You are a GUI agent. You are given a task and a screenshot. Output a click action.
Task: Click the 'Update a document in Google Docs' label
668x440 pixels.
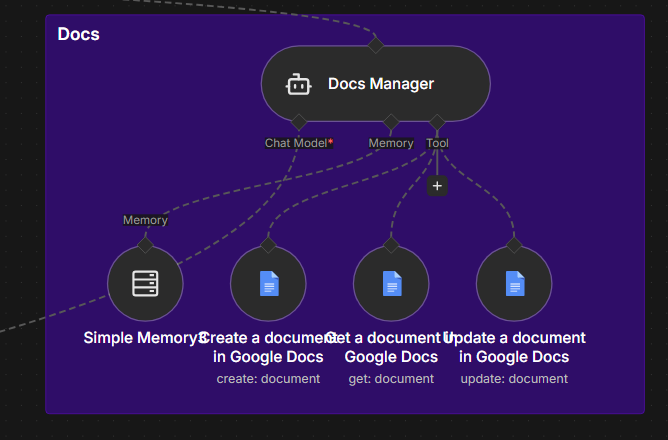[514, 347]
